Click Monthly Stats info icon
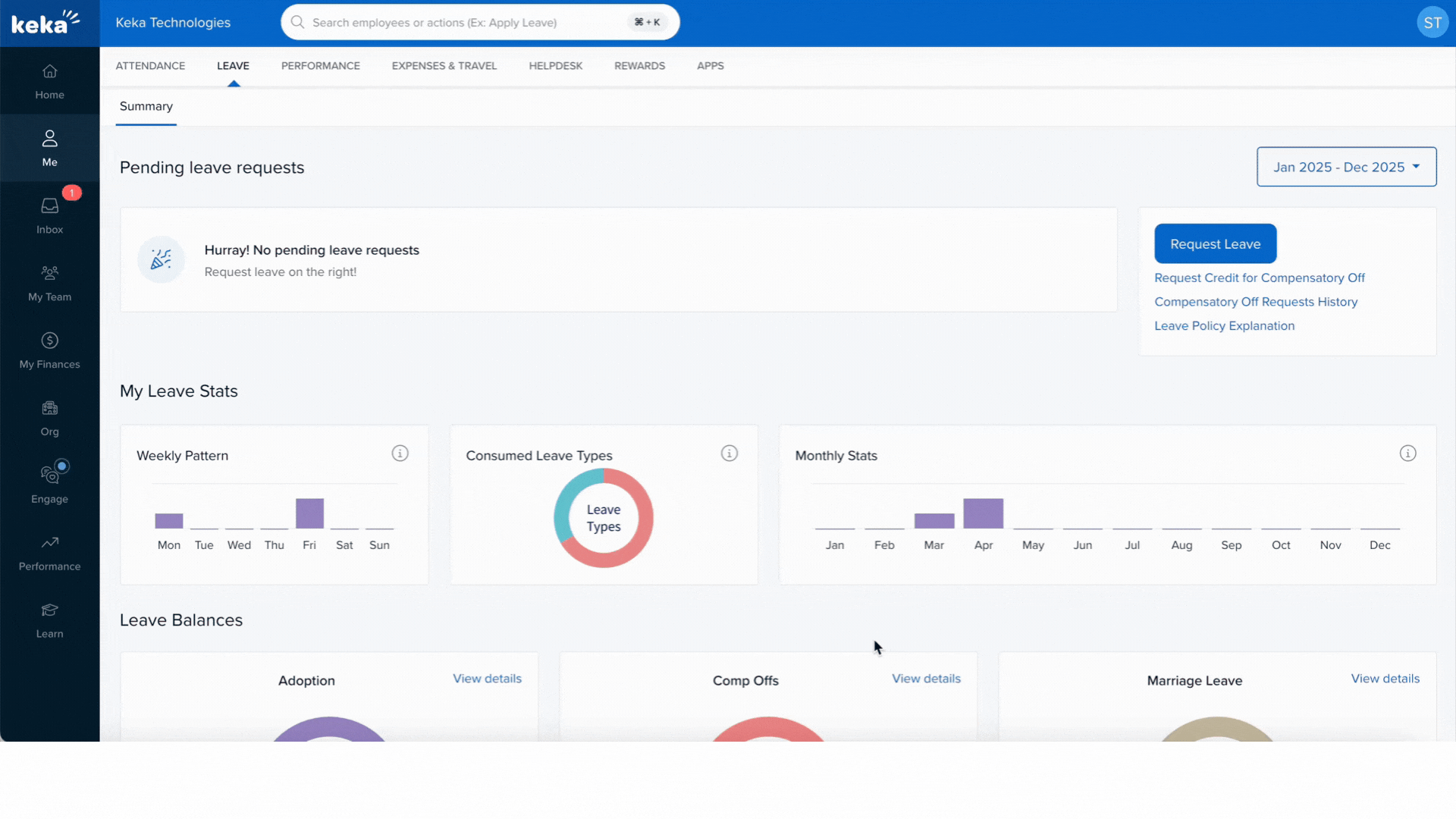 [1407, 453]
